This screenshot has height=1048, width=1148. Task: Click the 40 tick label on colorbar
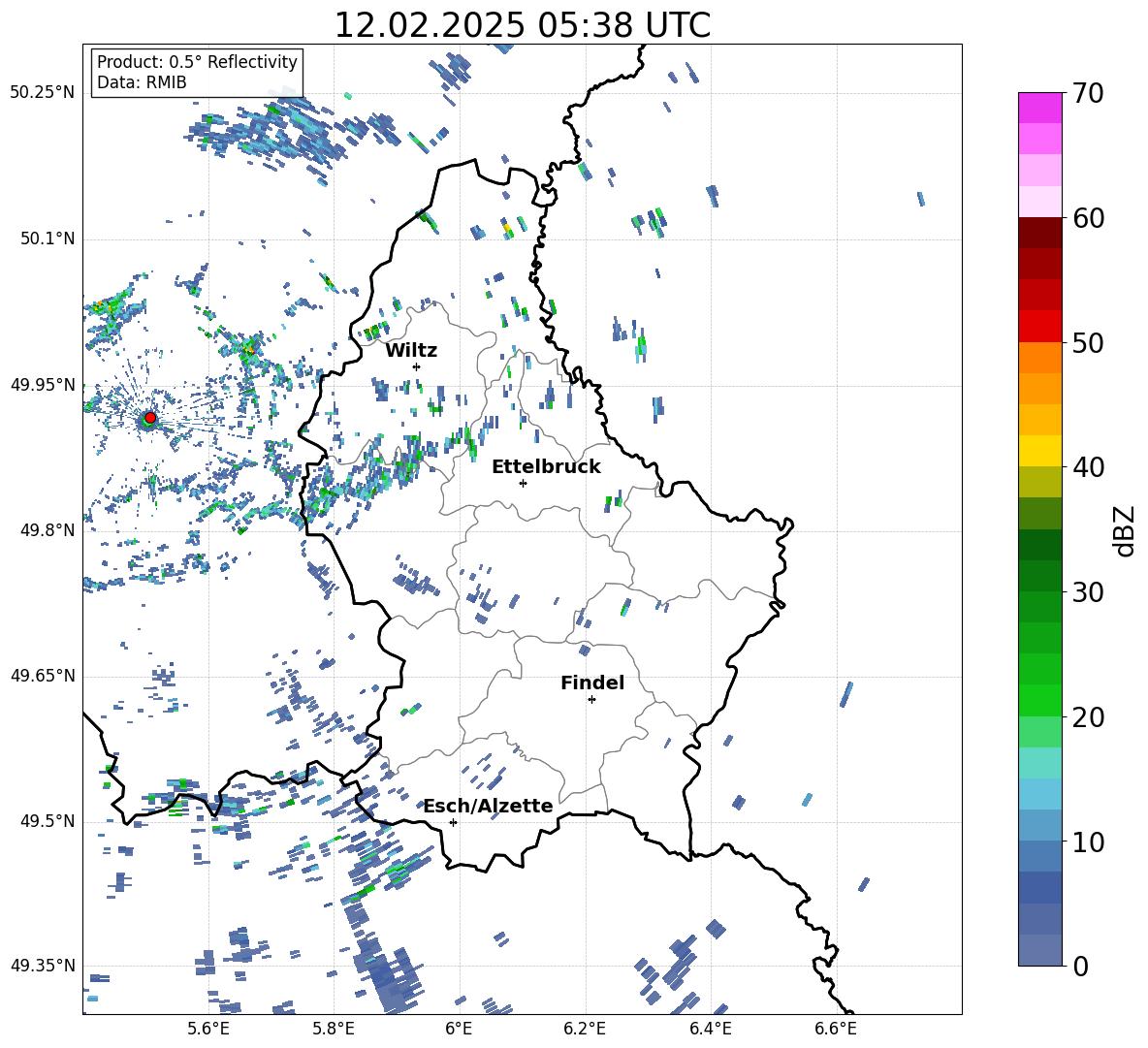1088,467
